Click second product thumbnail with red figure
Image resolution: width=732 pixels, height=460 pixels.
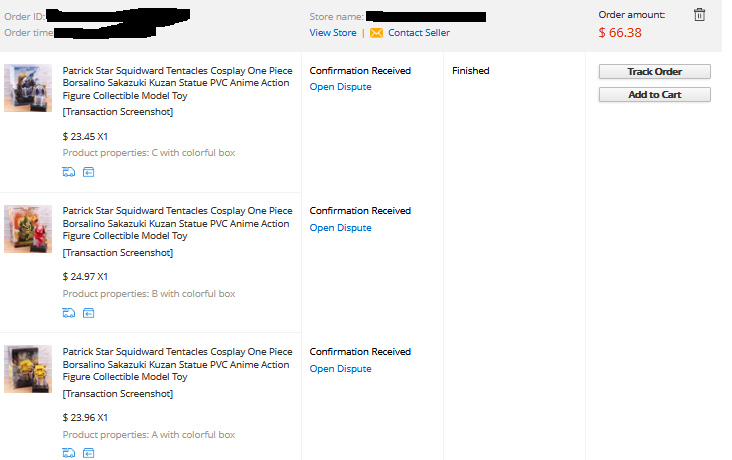tap(28, 229)
